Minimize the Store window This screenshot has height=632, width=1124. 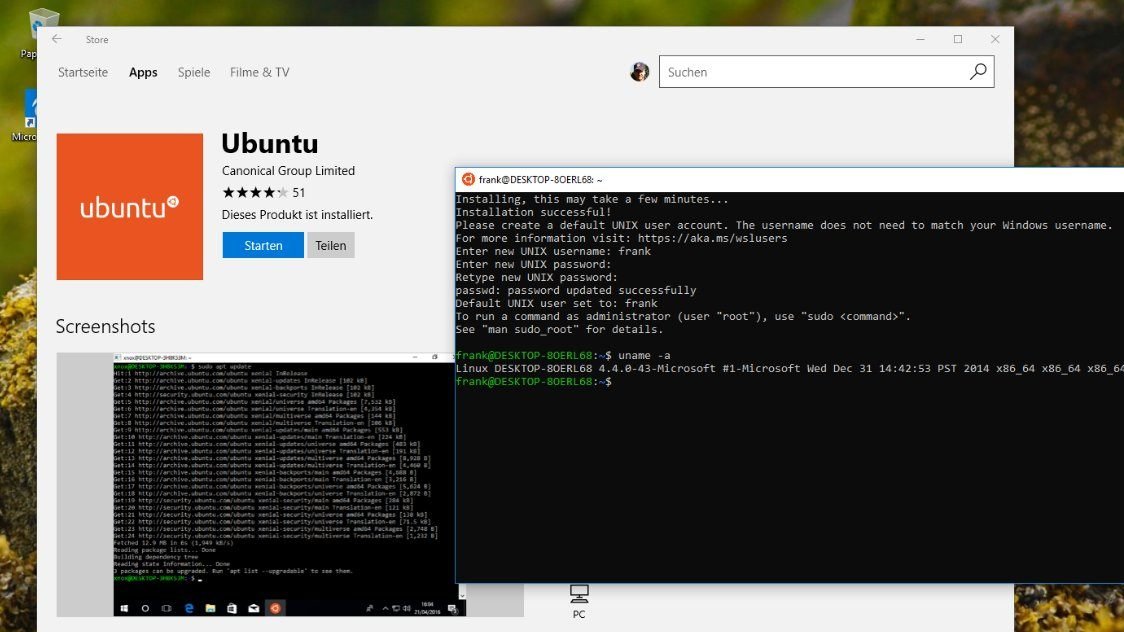coord(920,39)
